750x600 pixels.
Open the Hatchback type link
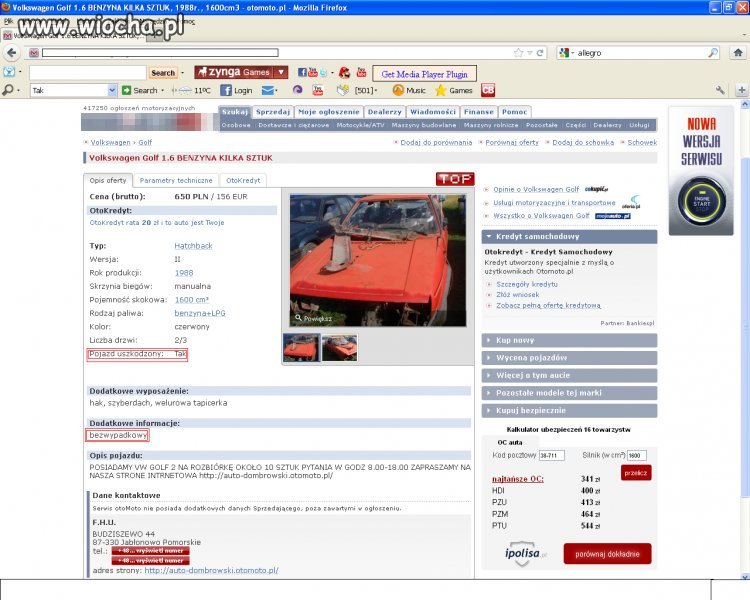click(193, 246)
